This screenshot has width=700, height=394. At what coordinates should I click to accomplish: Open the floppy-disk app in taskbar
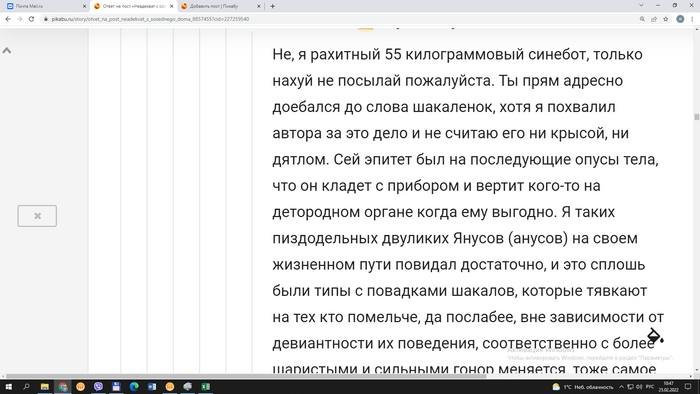[116, 386]
